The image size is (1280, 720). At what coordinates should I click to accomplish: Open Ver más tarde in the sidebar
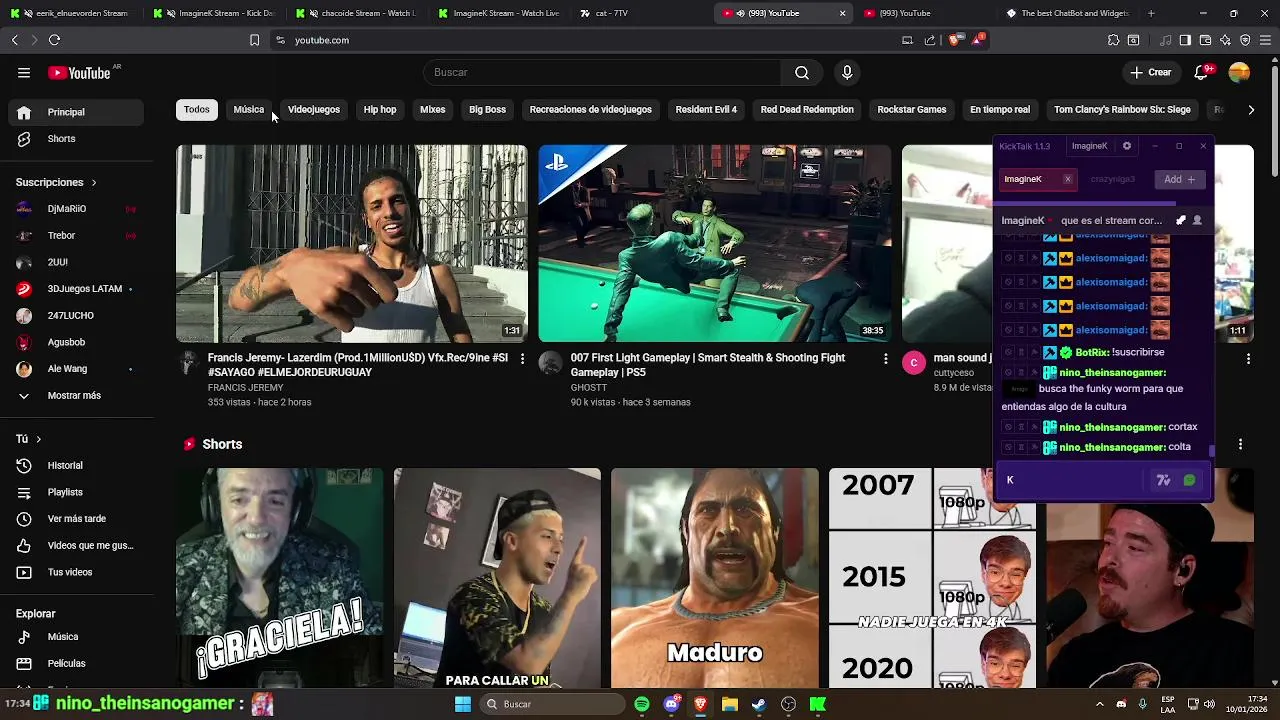[x=77, y=519]
